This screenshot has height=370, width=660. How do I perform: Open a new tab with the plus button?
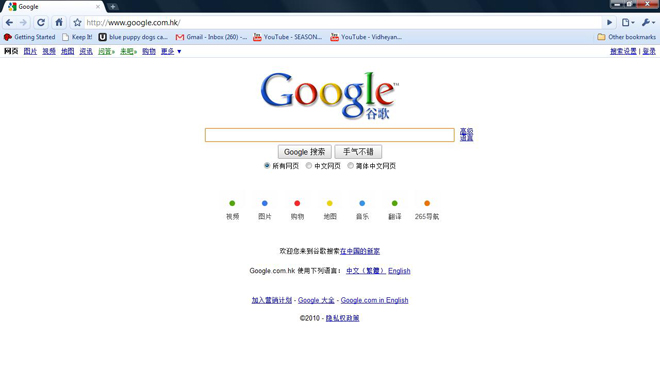tap(112, 7)
